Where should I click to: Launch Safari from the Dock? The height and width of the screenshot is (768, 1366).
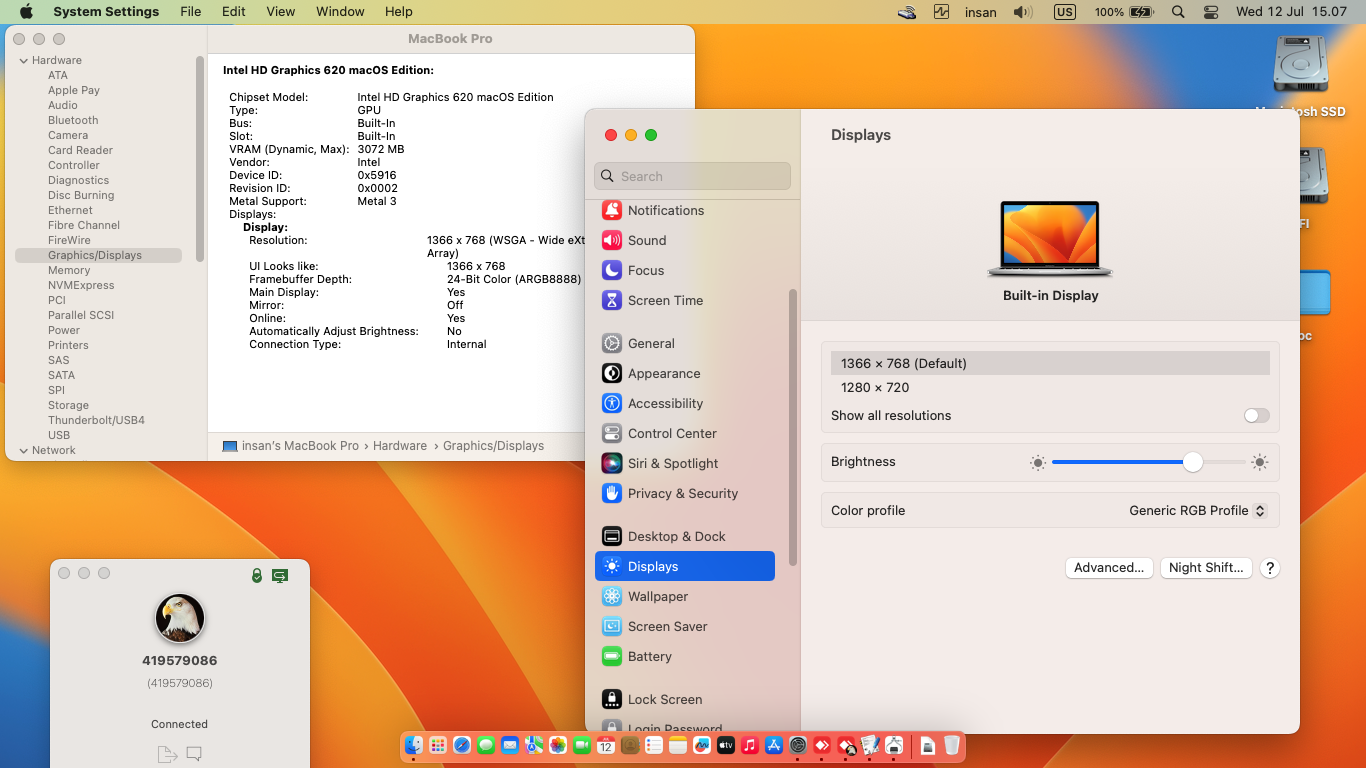pos(462,745)
